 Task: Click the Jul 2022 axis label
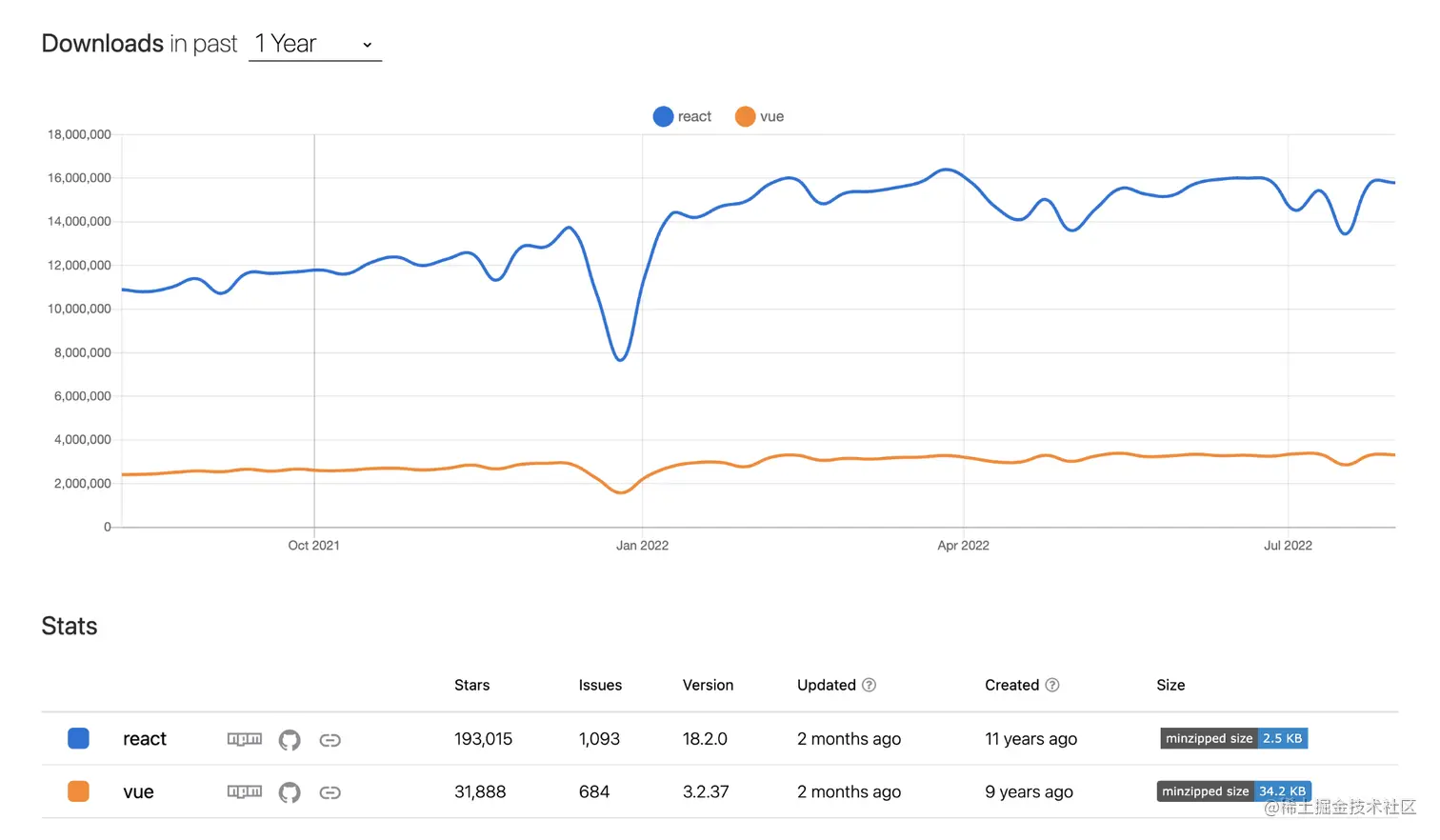pos(1288,546)
